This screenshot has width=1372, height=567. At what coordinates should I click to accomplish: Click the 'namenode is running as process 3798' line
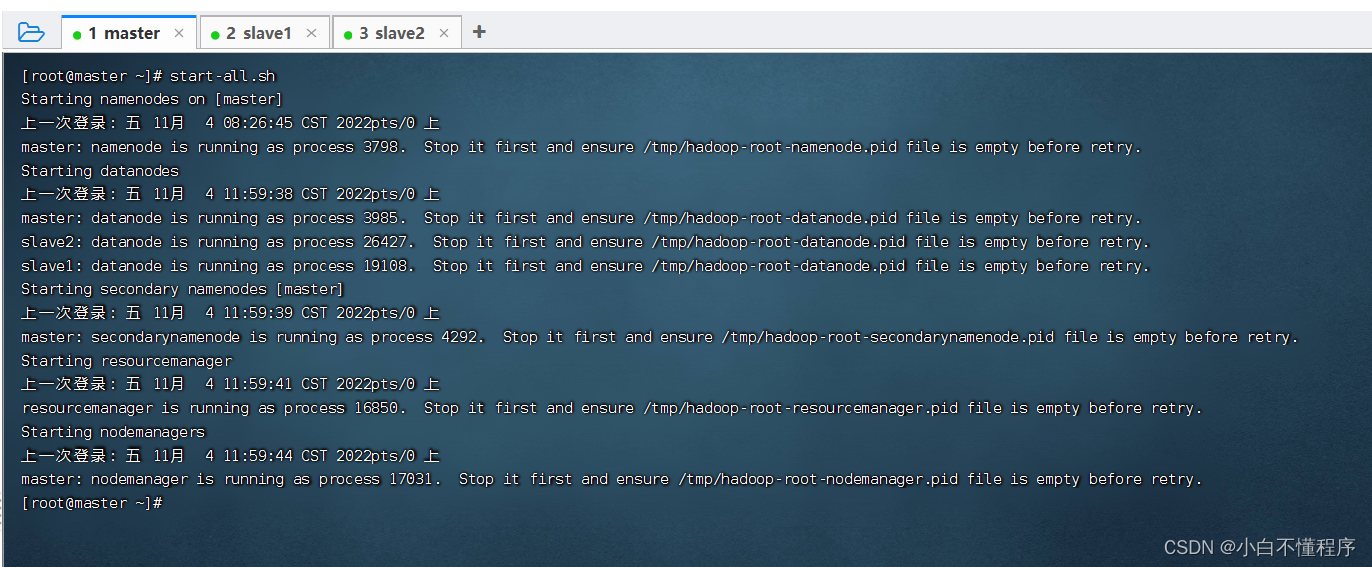click(x=581, y=147)
